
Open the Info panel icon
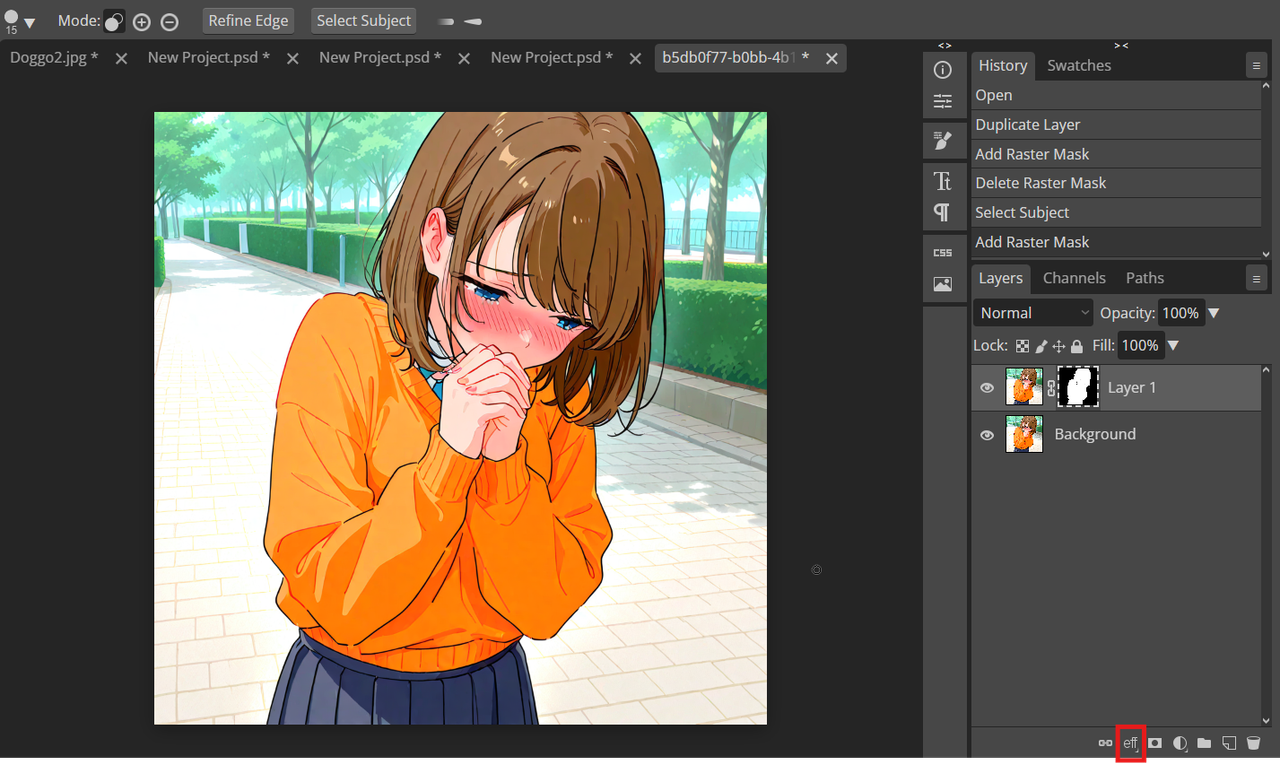click(942, 70)
